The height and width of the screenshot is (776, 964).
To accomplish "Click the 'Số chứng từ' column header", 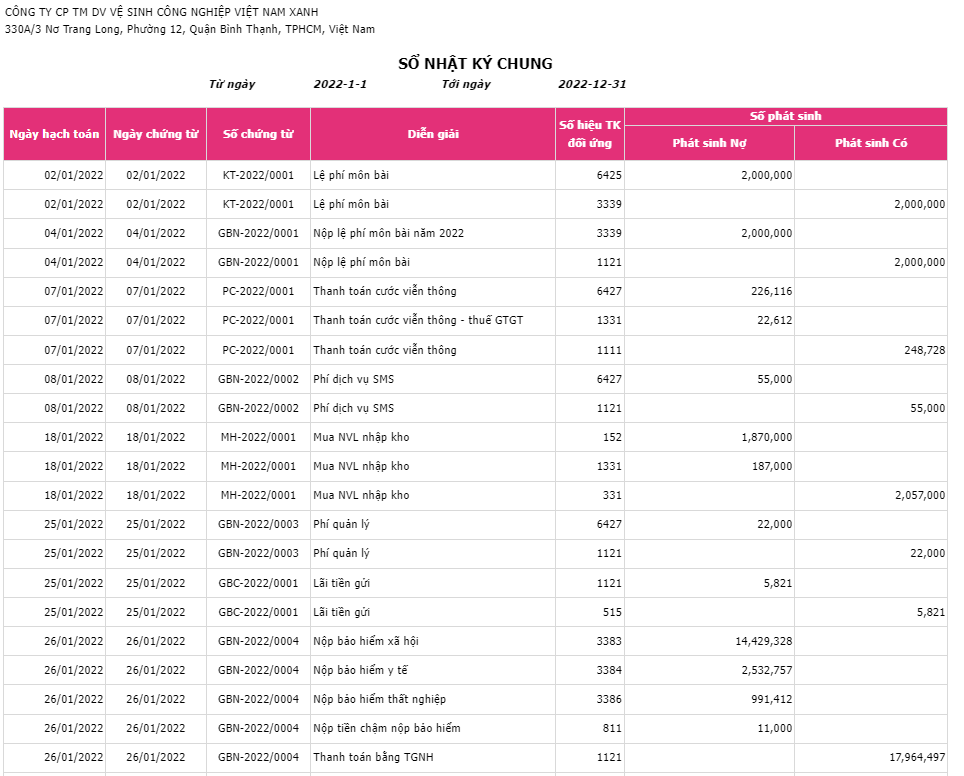I will pyautogui.click(x=258, y=134).
